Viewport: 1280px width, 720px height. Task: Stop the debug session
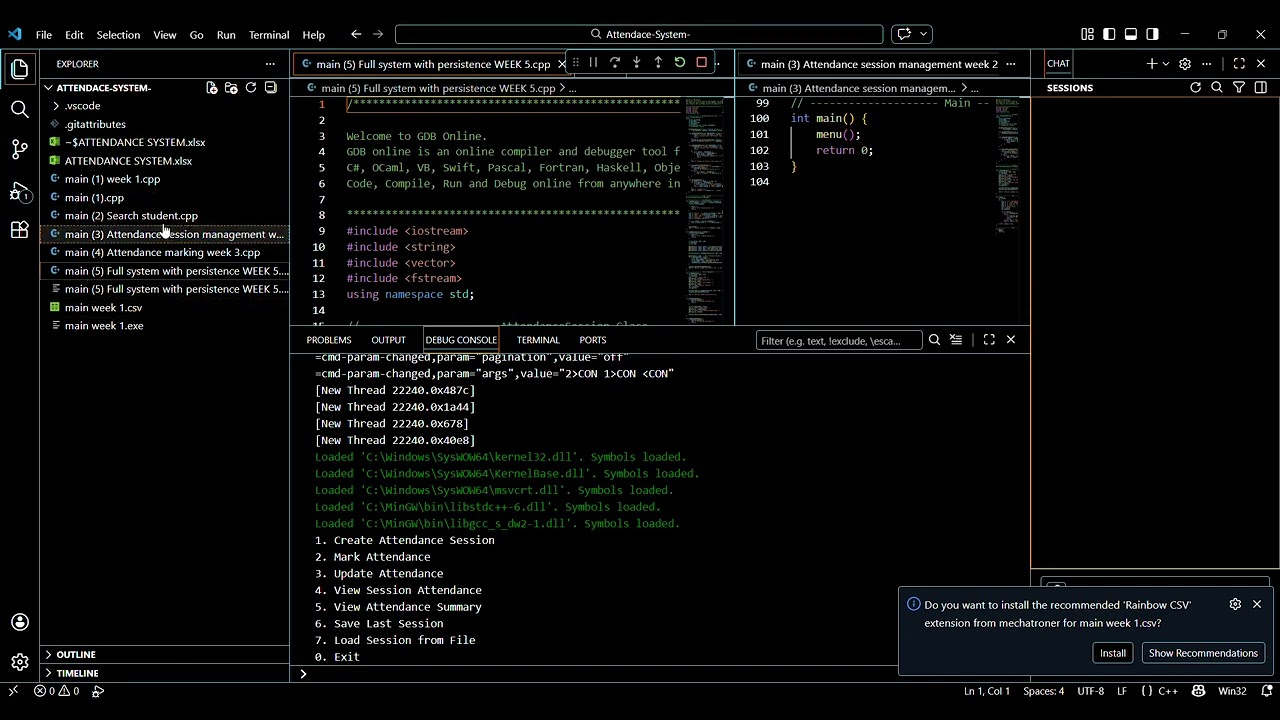(701, 62)
